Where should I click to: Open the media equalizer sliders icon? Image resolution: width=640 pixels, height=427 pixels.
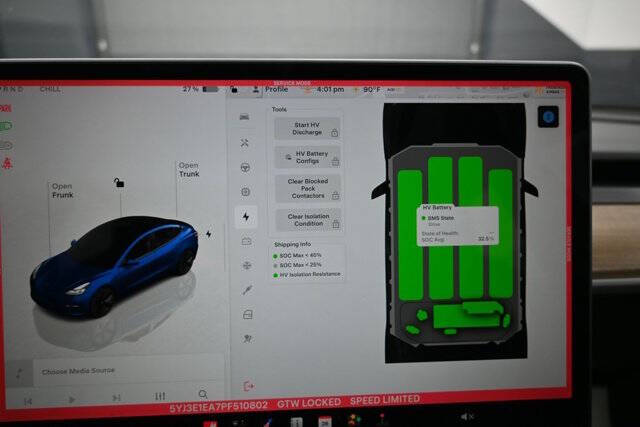click(160, 396)
